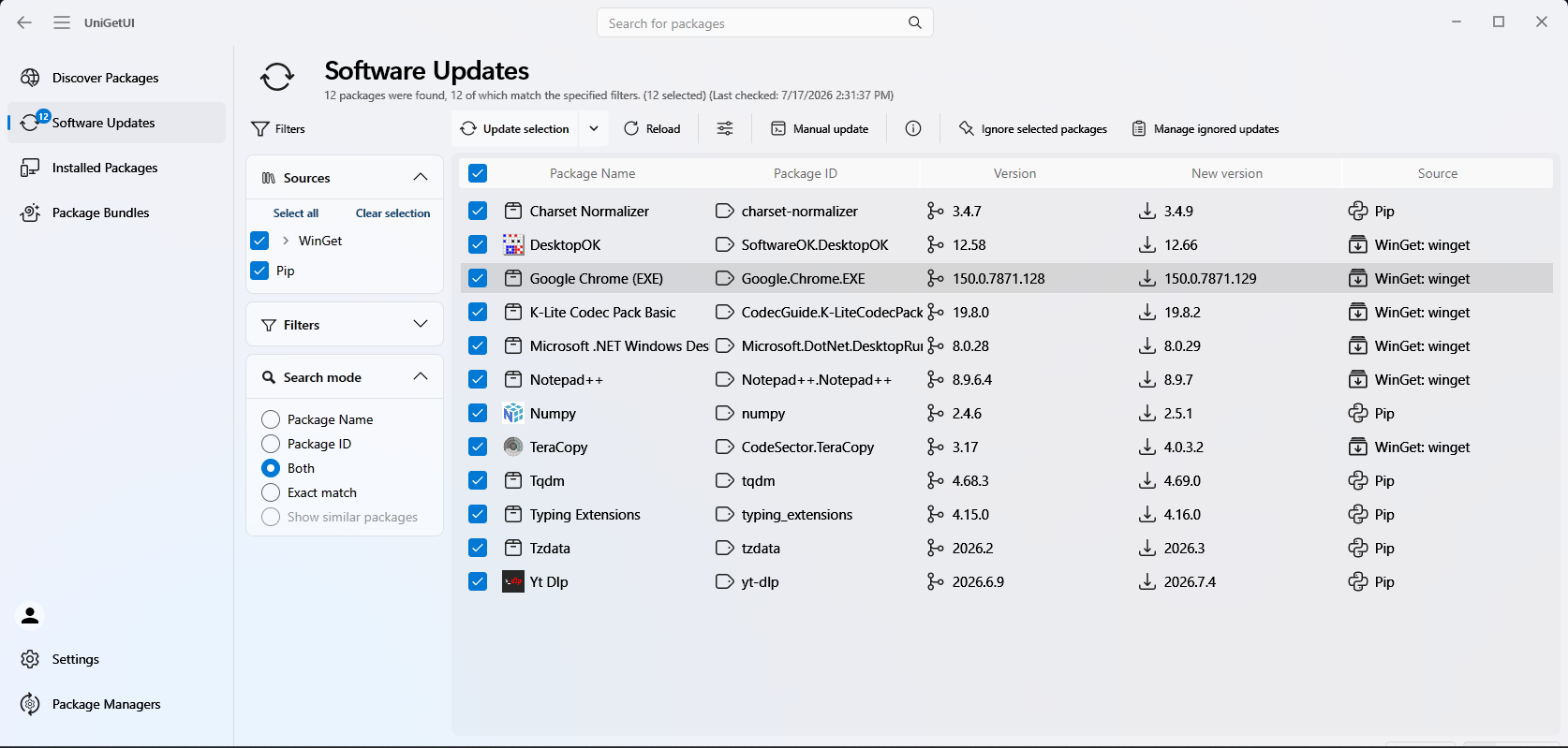Uncheck the select-all header checkbox
Screen dimensions: 1568x748
(478, 173)
